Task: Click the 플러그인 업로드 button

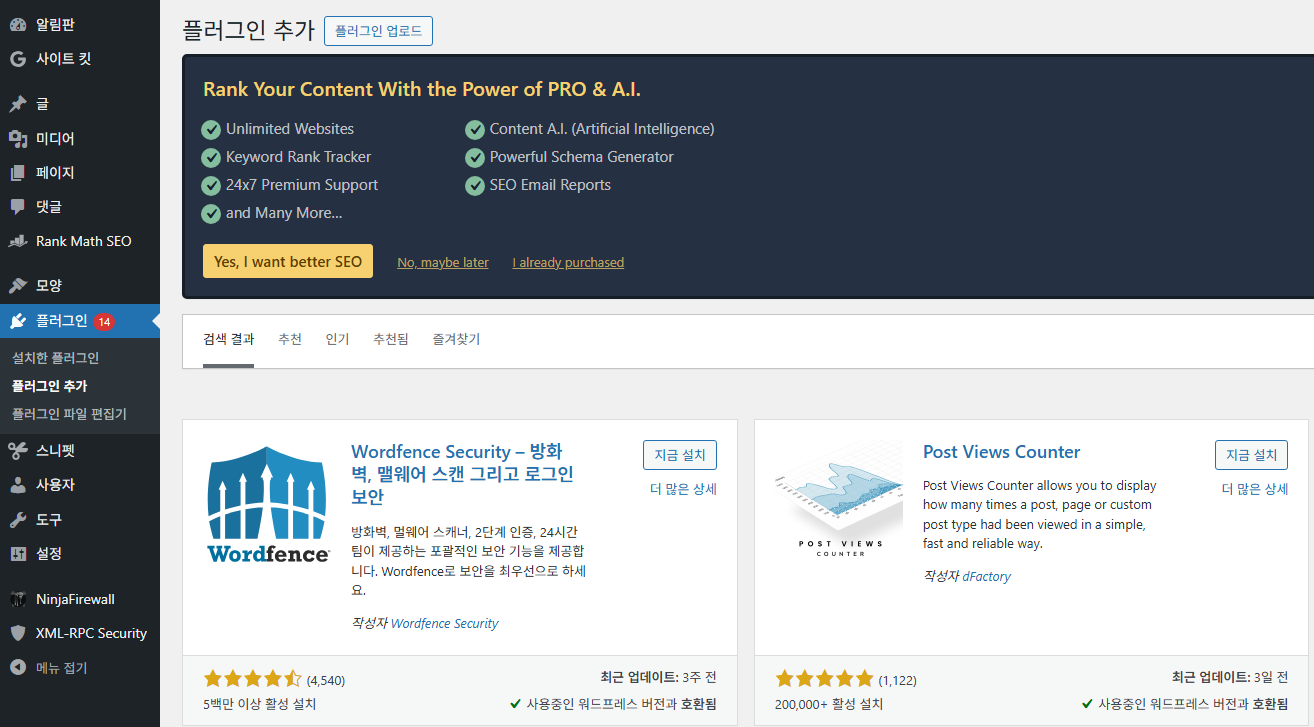Action: coord(378,31)
